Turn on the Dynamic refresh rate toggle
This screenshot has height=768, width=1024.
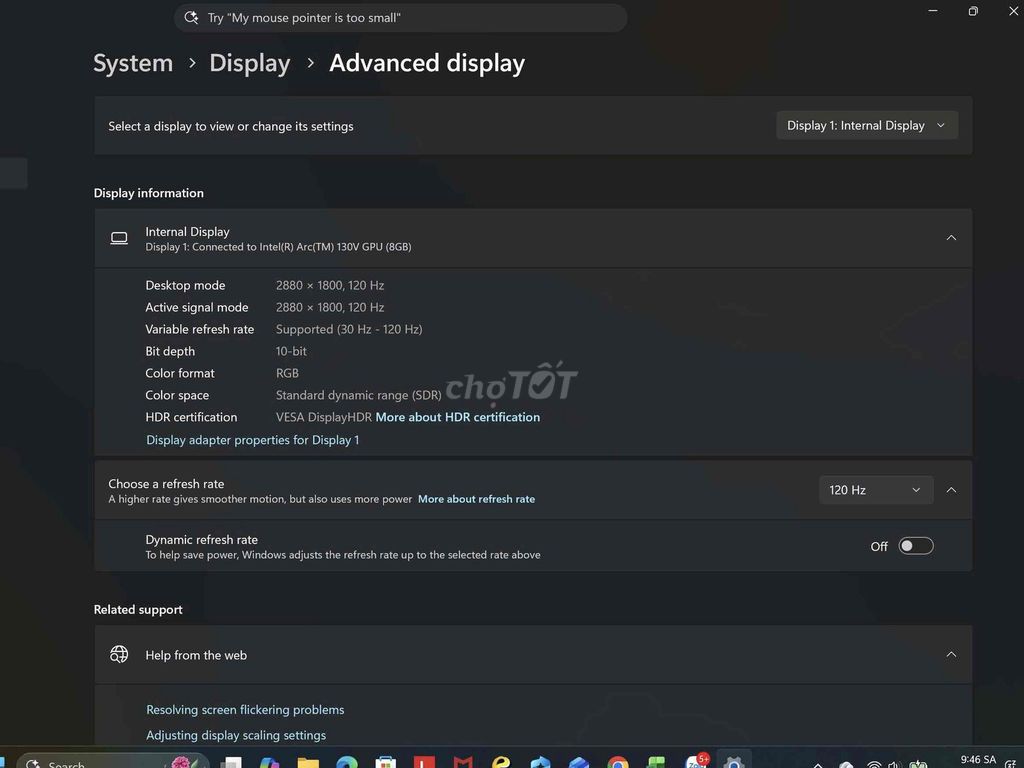[x=916, y=546]
